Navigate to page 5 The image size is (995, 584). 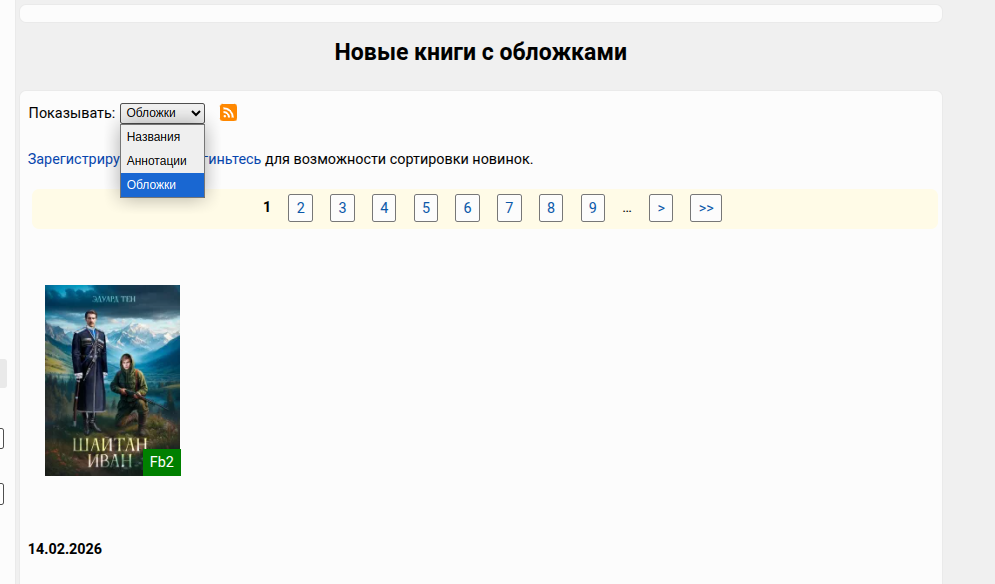coord(426,208)
